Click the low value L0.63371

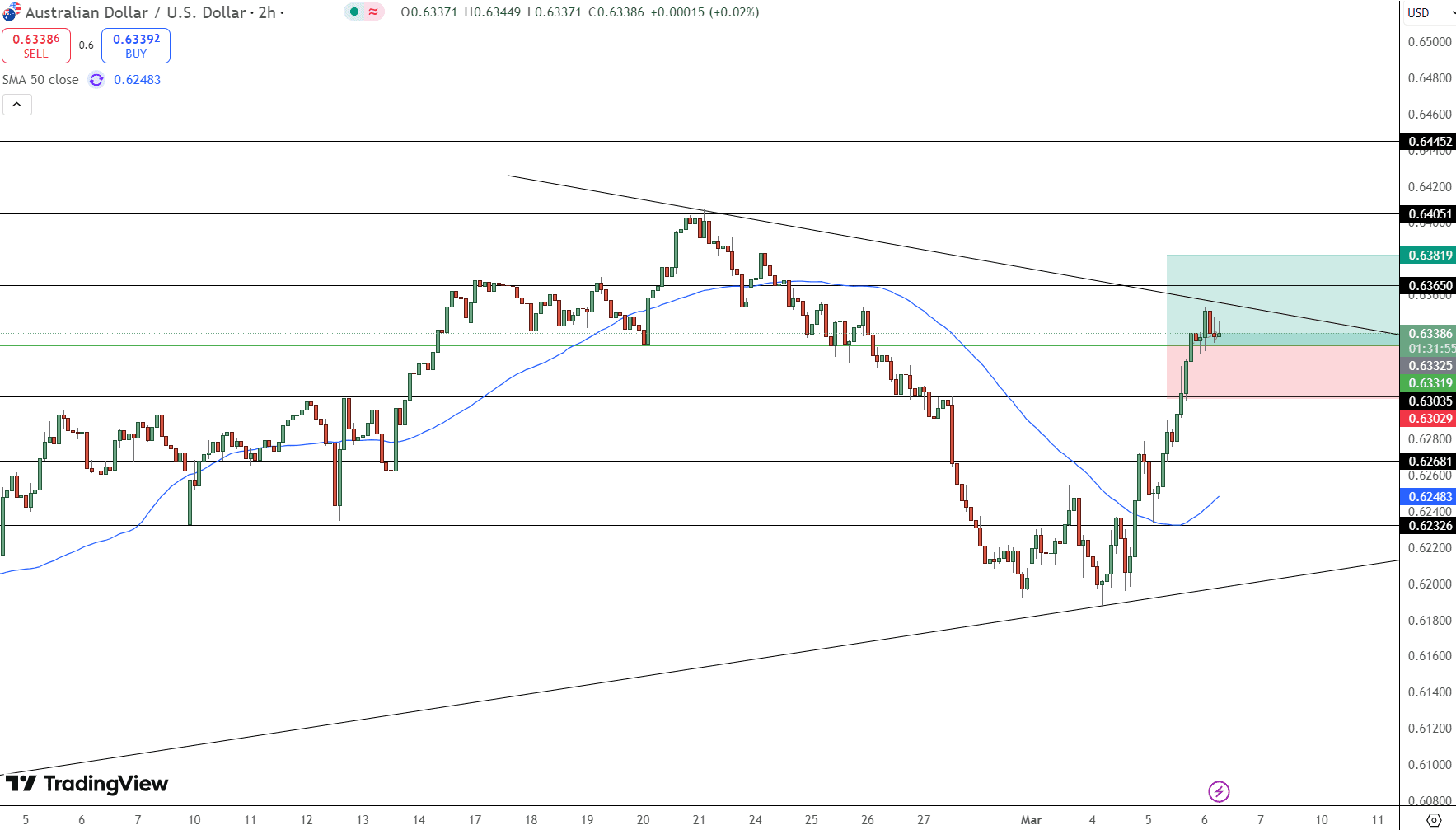click(555, 12)
